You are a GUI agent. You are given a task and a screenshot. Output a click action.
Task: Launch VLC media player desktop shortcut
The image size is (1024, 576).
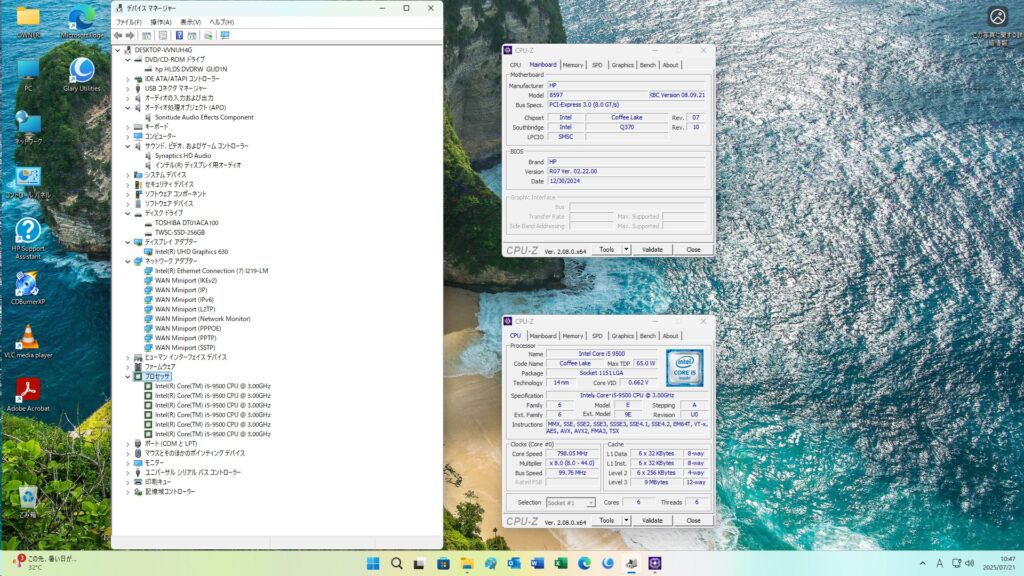pos(29,338)
